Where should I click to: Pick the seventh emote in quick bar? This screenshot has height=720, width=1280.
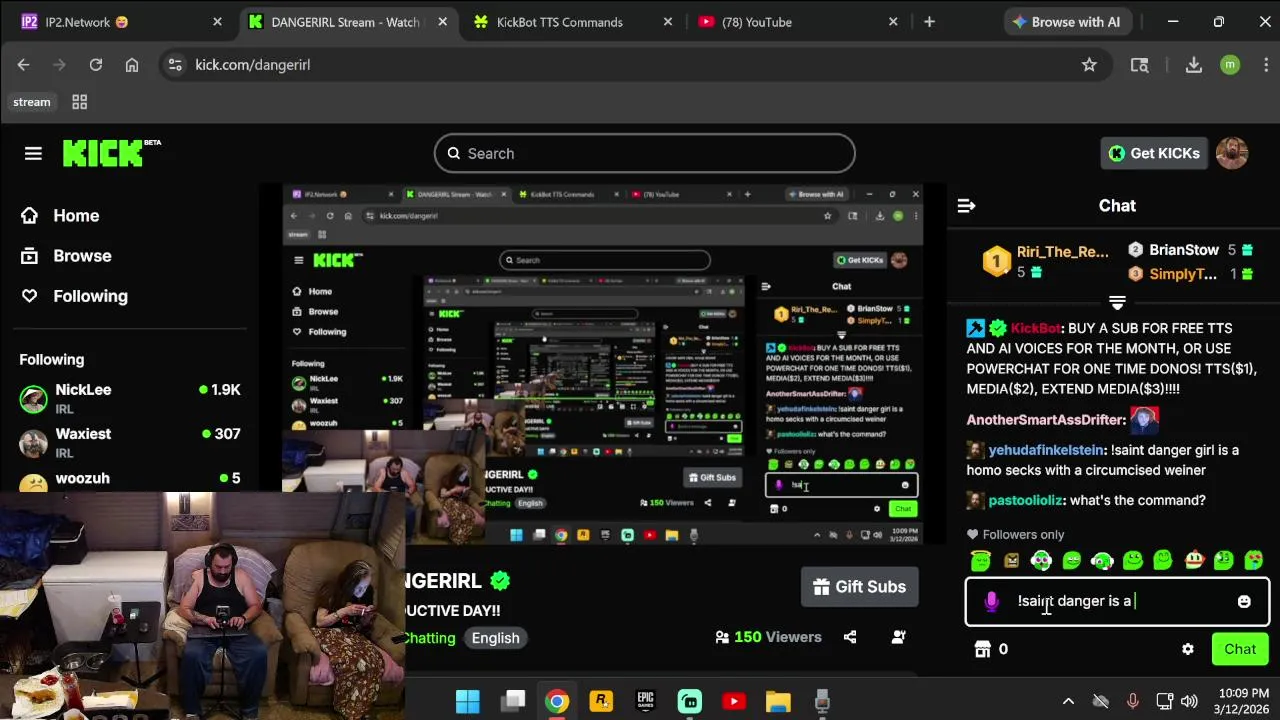tap(1163, 561)
